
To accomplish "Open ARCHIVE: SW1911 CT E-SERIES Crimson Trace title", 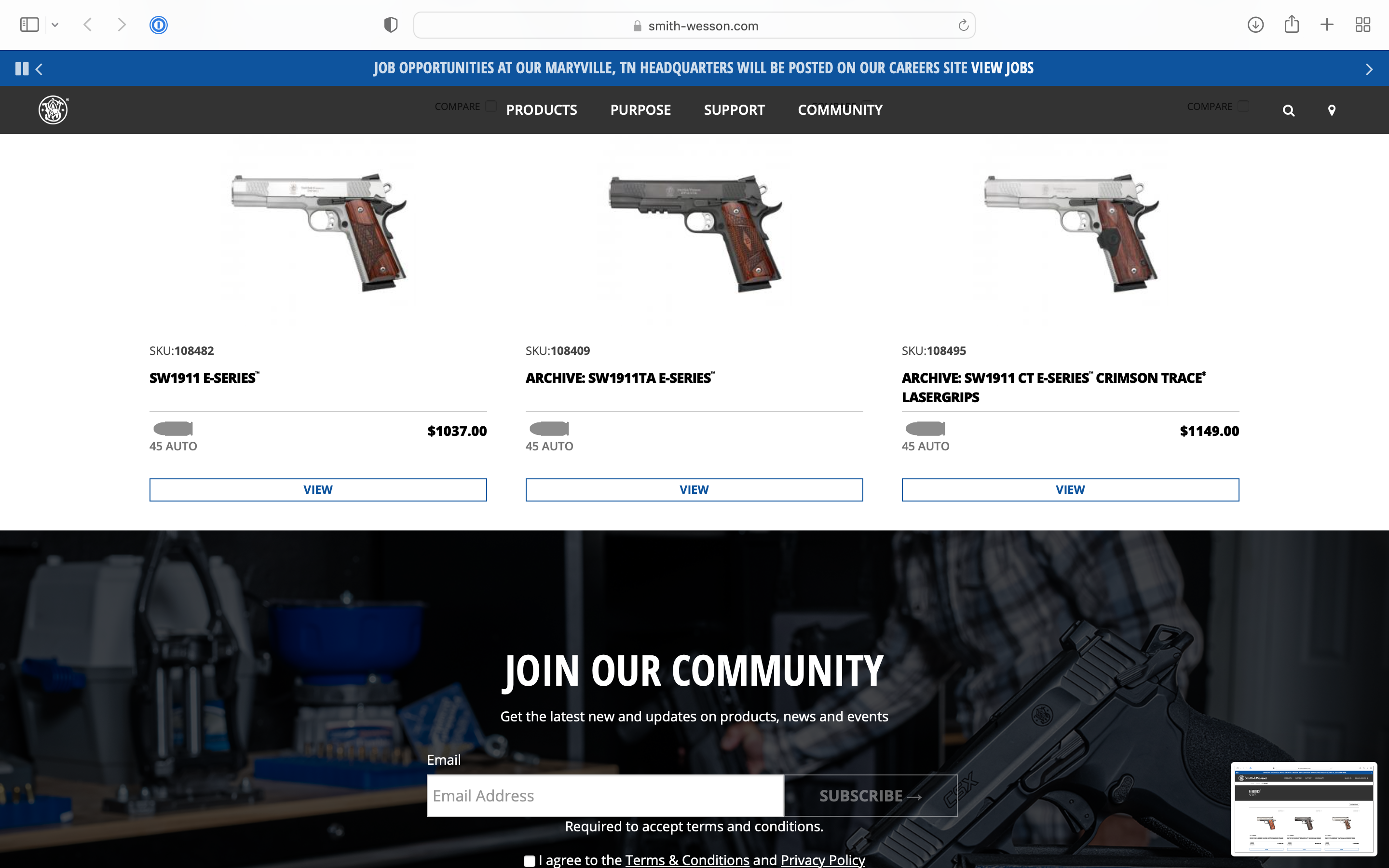I will pos(1054,388).
